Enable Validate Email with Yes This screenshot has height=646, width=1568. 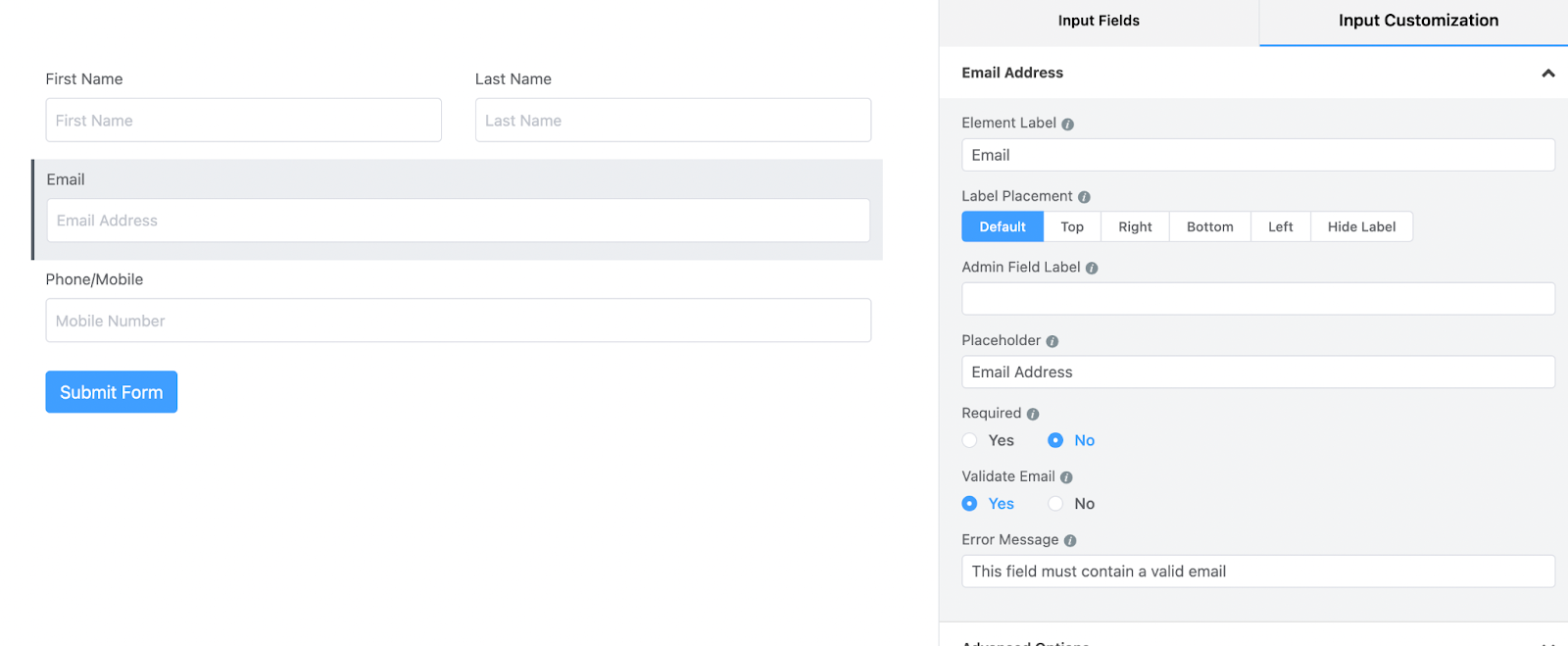coord(970,504)
